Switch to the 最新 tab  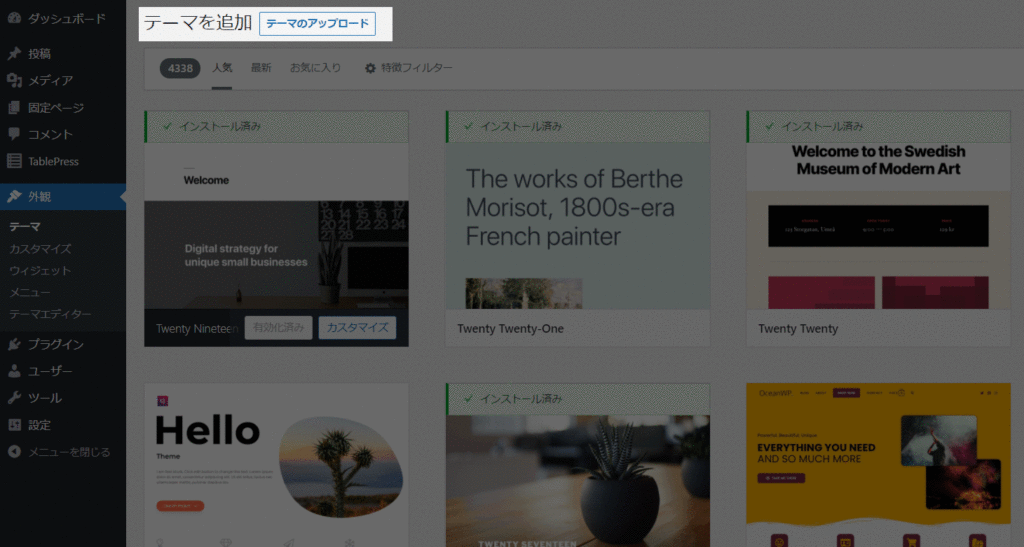point(261,68)
